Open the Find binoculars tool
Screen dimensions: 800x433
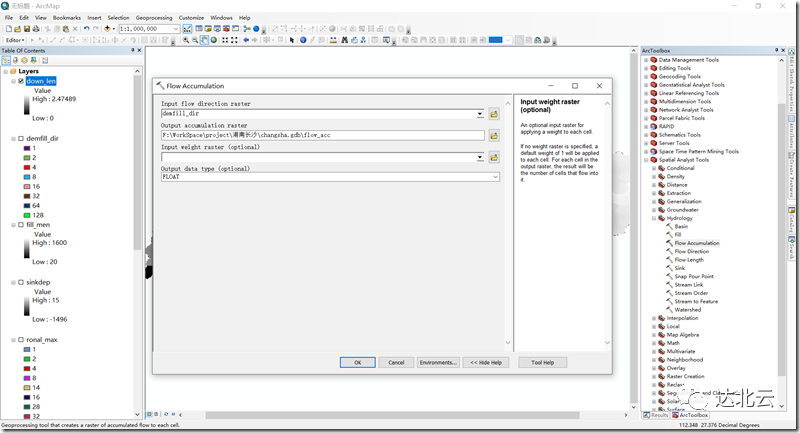click(x=345, y=40)
